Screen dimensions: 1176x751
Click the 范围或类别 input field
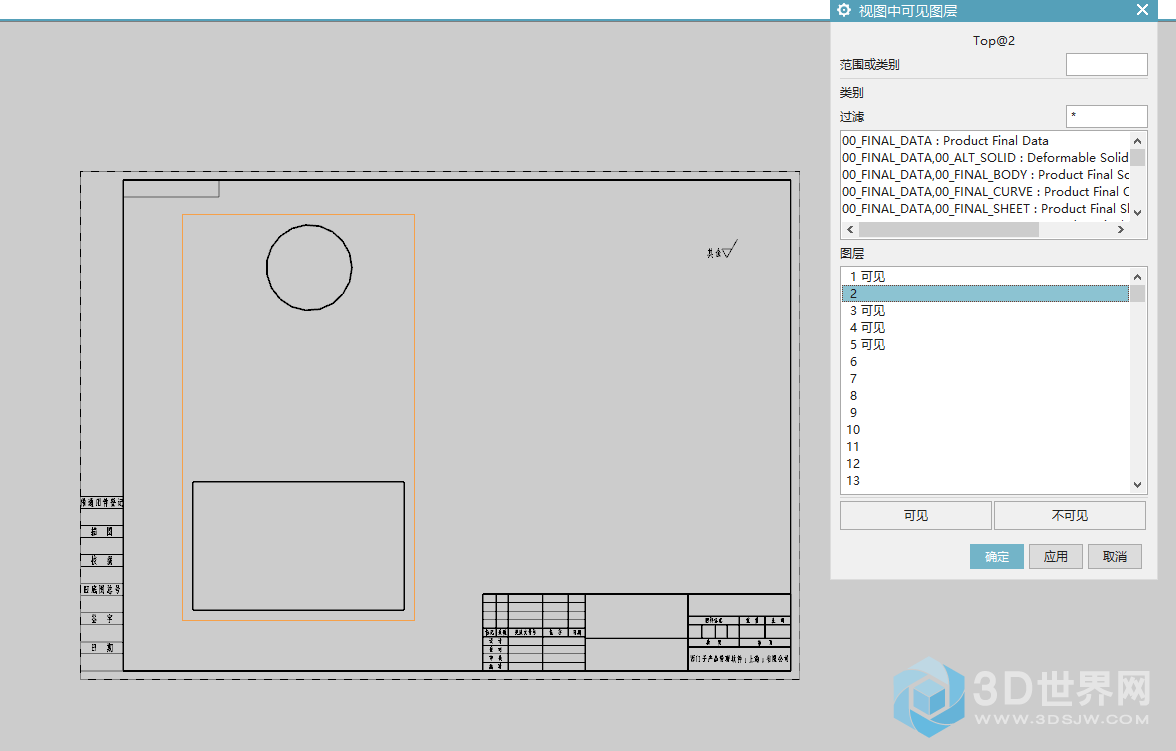1106,65
